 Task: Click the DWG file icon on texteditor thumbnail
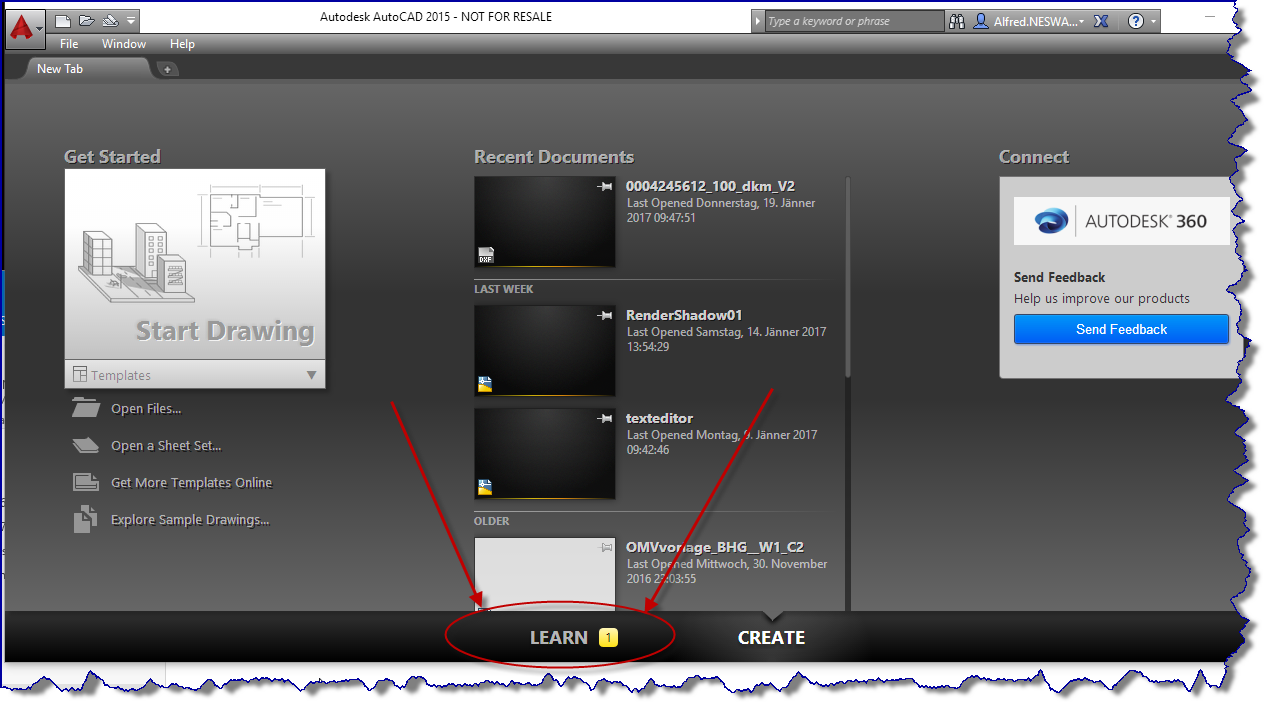[485, 487]
